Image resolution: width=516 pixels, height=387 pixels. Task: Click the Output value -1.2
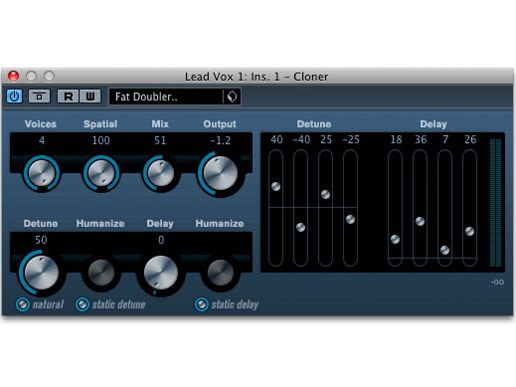coord(220,140)
